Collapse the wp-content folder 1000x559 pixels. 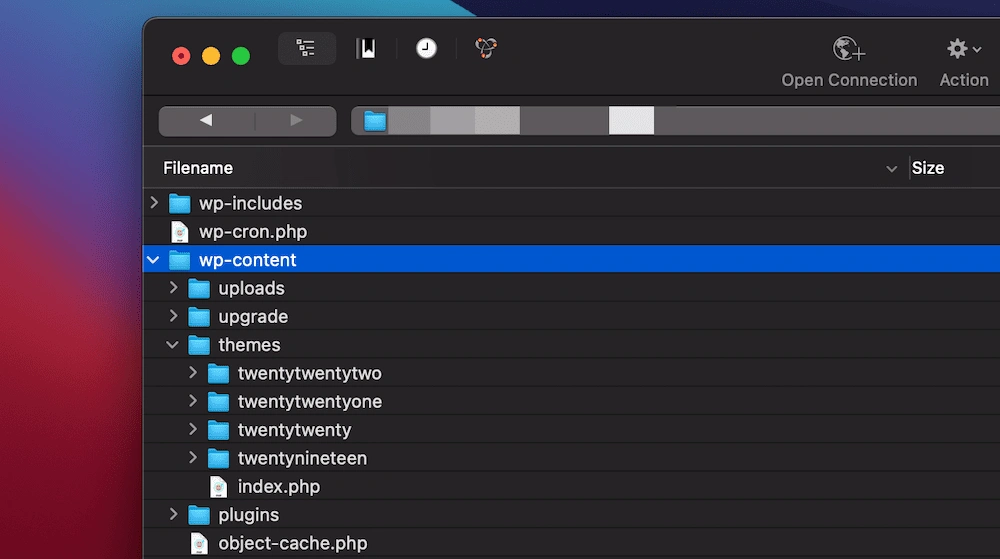coord(154,260)
